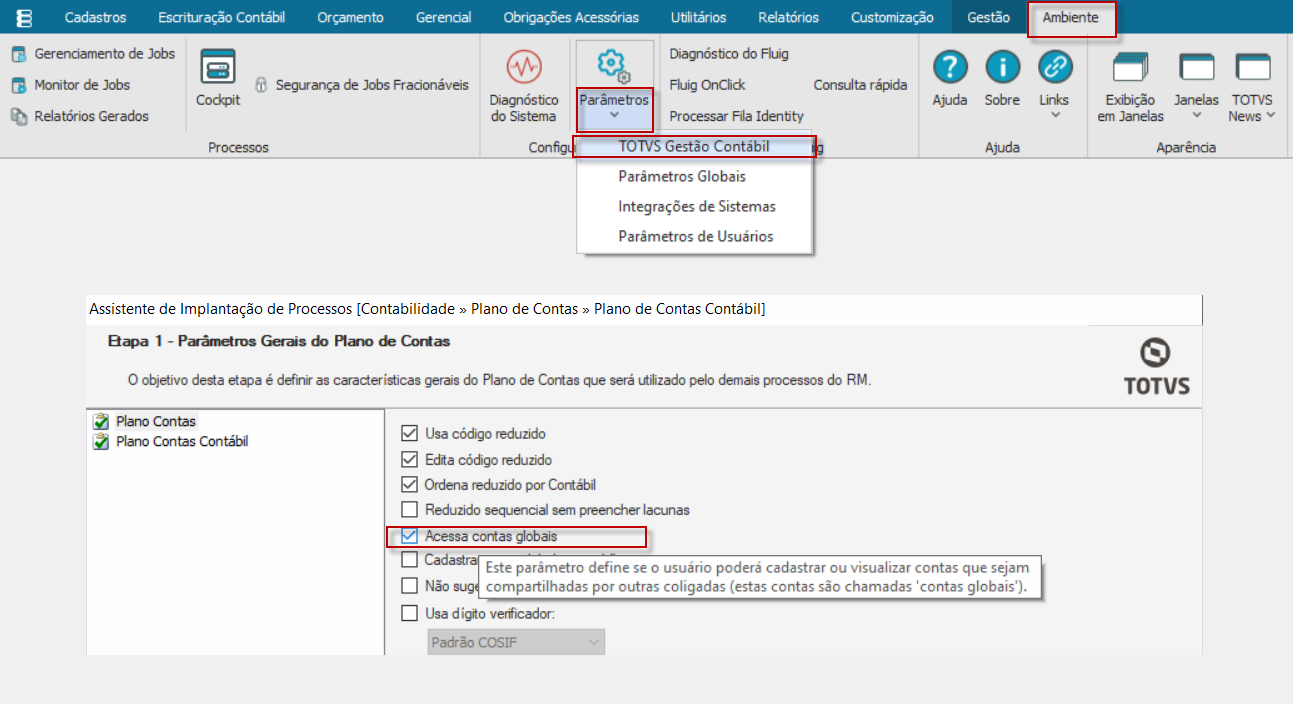This screenshot has height=704, width=1293.
Task: Open the Orçamento tab
Action: pyautogui.click(x=350, y=17)
